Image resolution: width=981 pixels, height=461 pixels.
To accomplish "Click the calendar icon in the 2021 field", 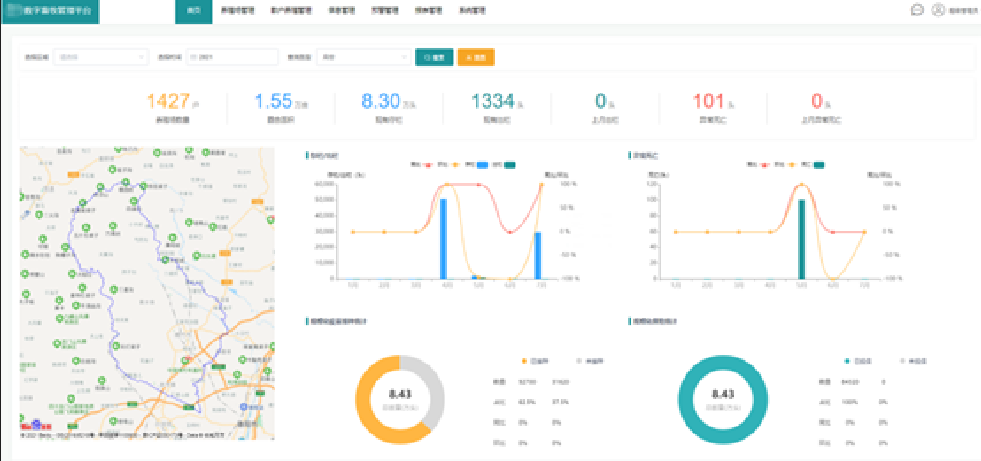I will pos(193,57).
